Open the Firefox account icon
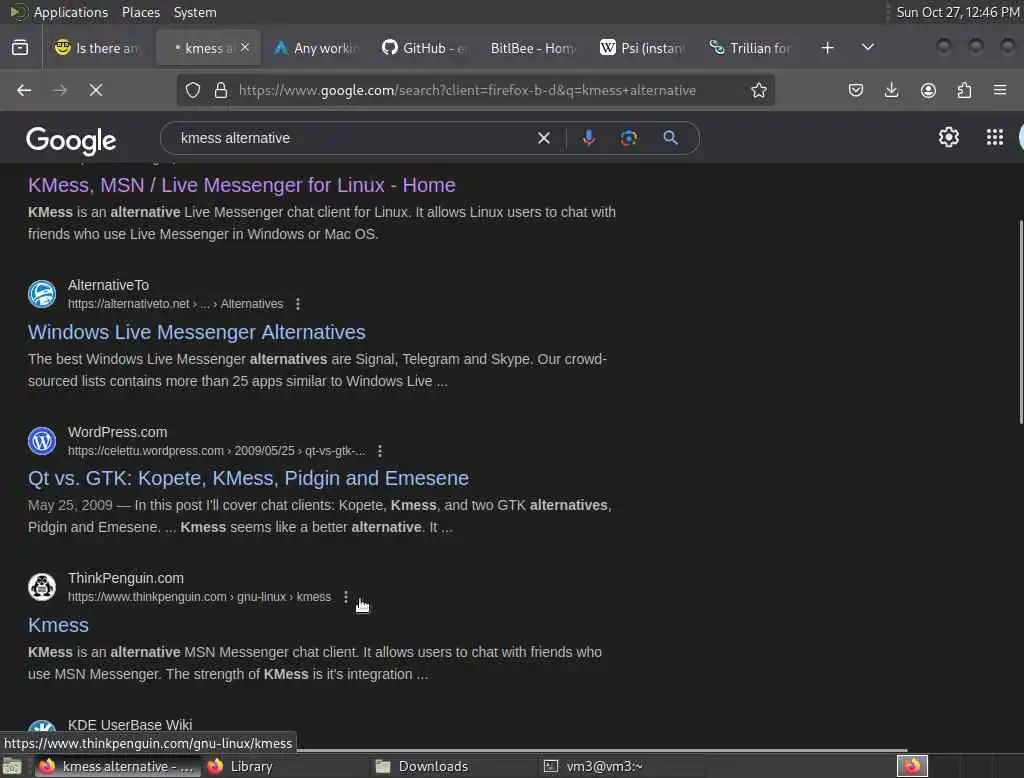Screen dimensions: 1024x778 [928, 90]
